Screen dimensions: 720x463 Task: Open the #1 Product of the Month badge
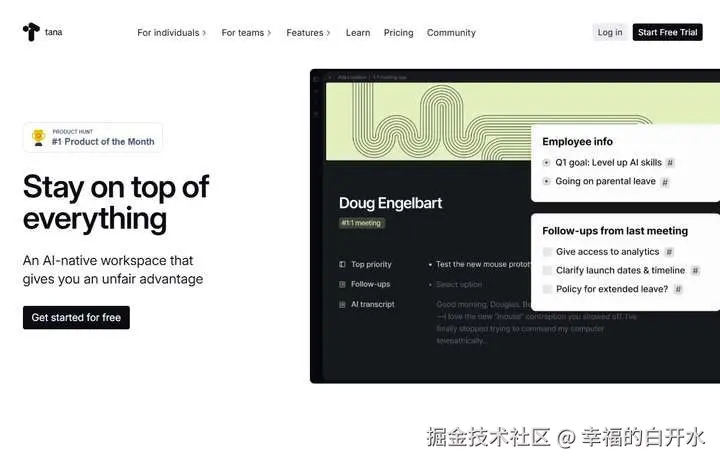click(93, 137)
